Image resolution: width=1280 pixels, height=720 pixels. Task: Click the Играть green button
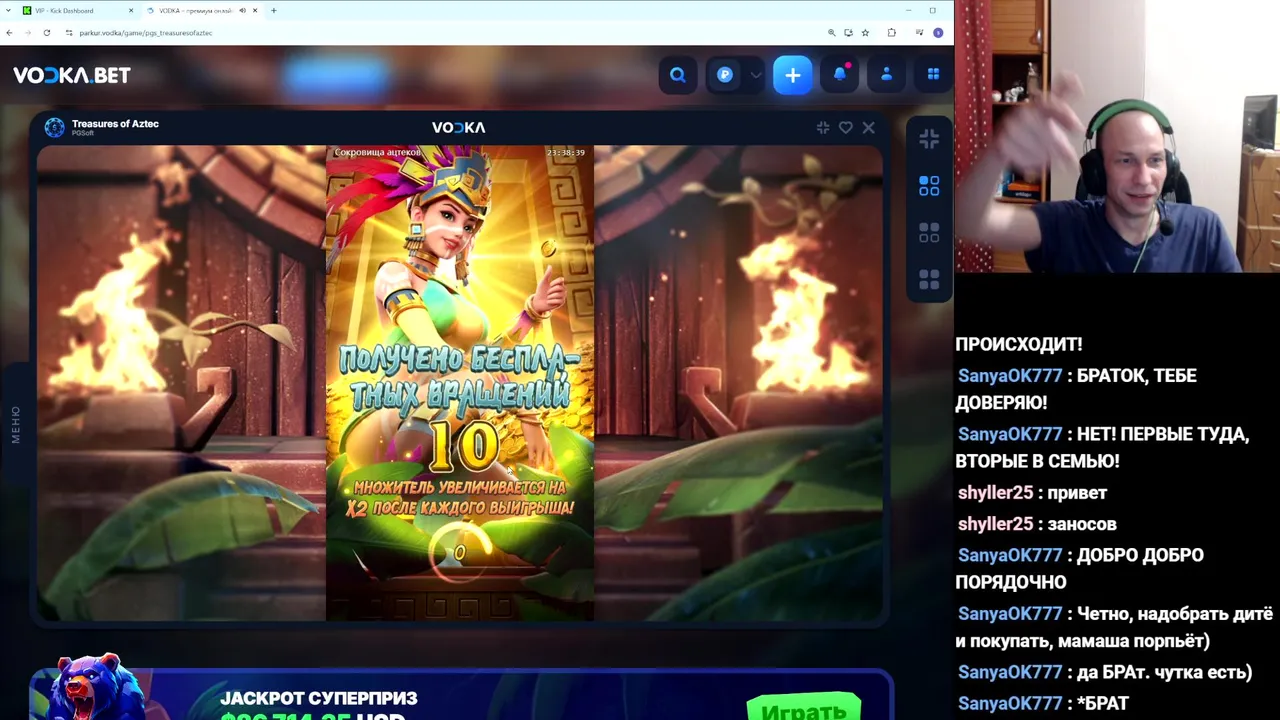(x=803, y=708)
